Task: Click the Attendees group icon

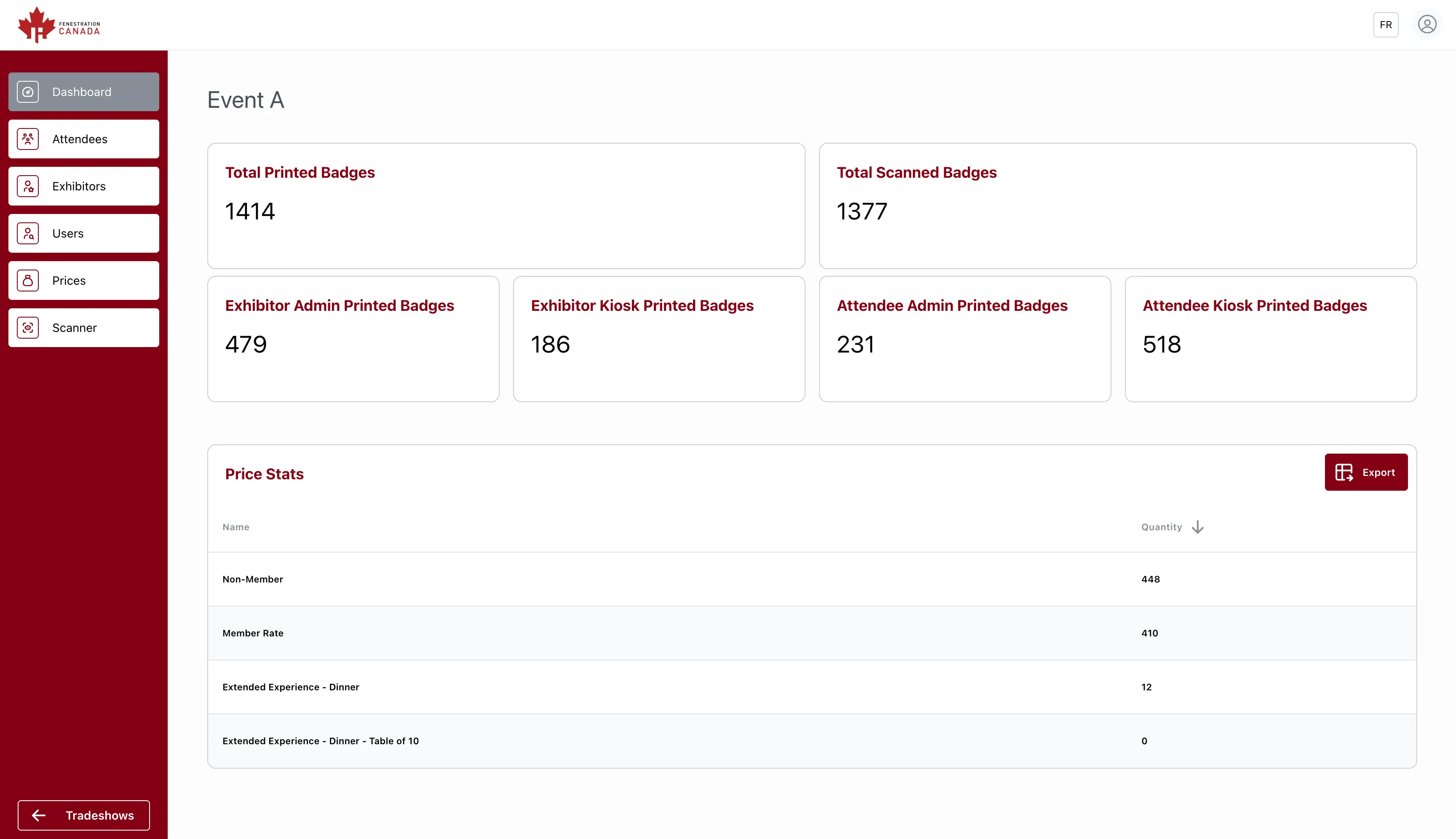Action: click(28, 139)
